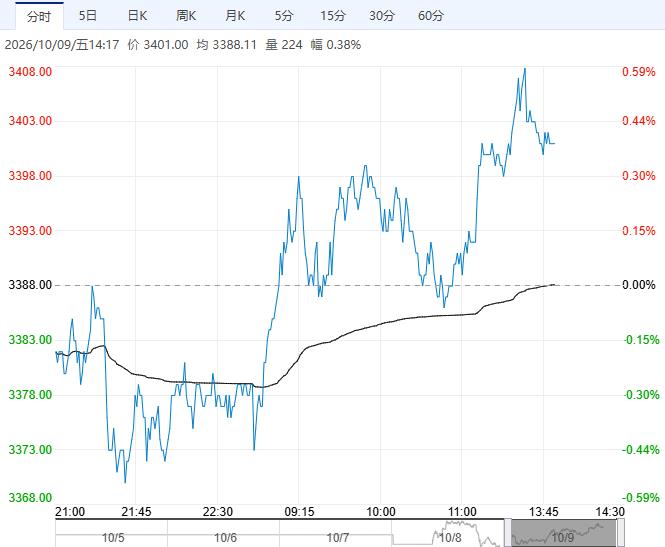Open the 日K chart tab

[137, 16]
